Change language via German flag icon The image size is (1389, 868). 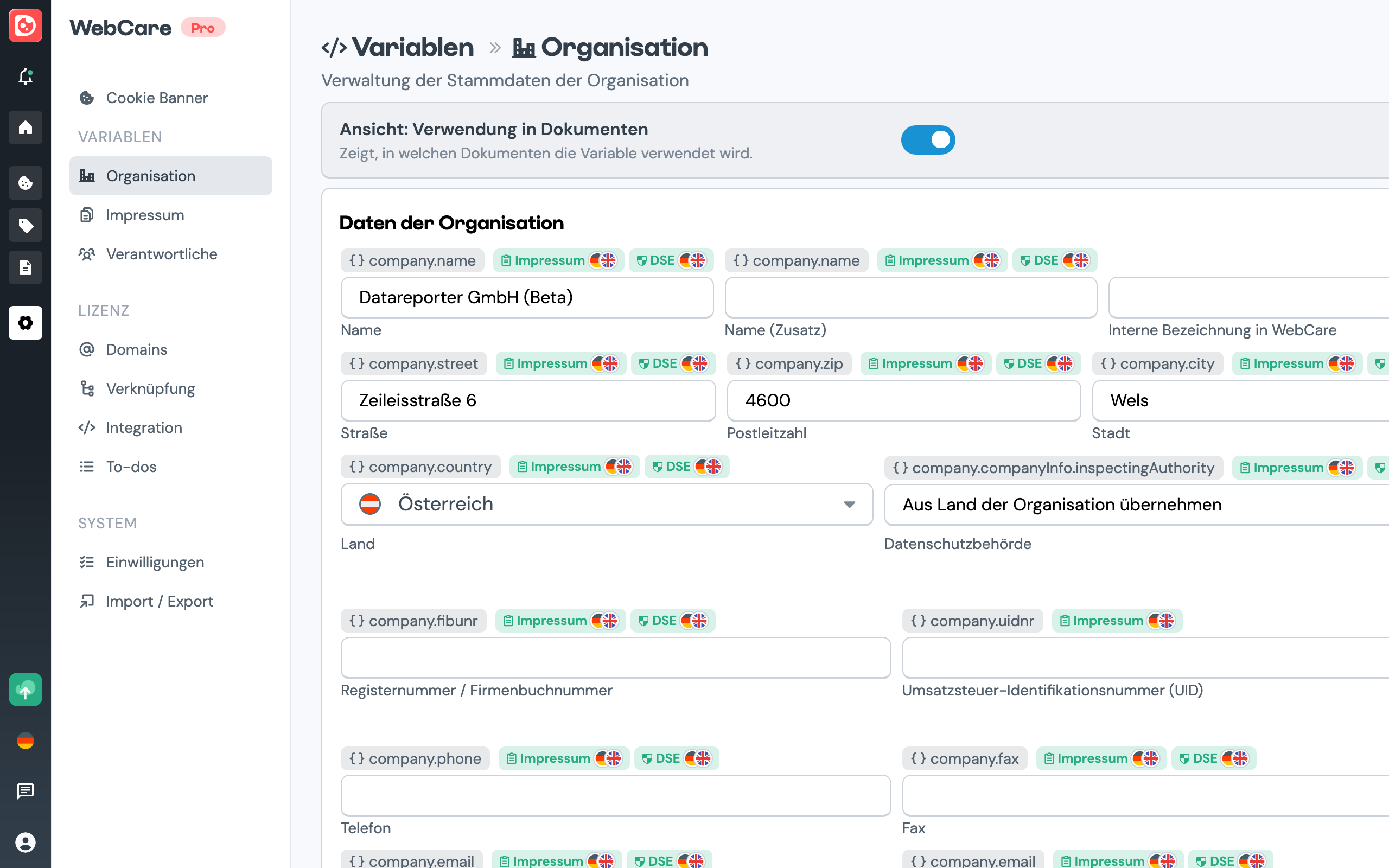[x=26, y=741]
